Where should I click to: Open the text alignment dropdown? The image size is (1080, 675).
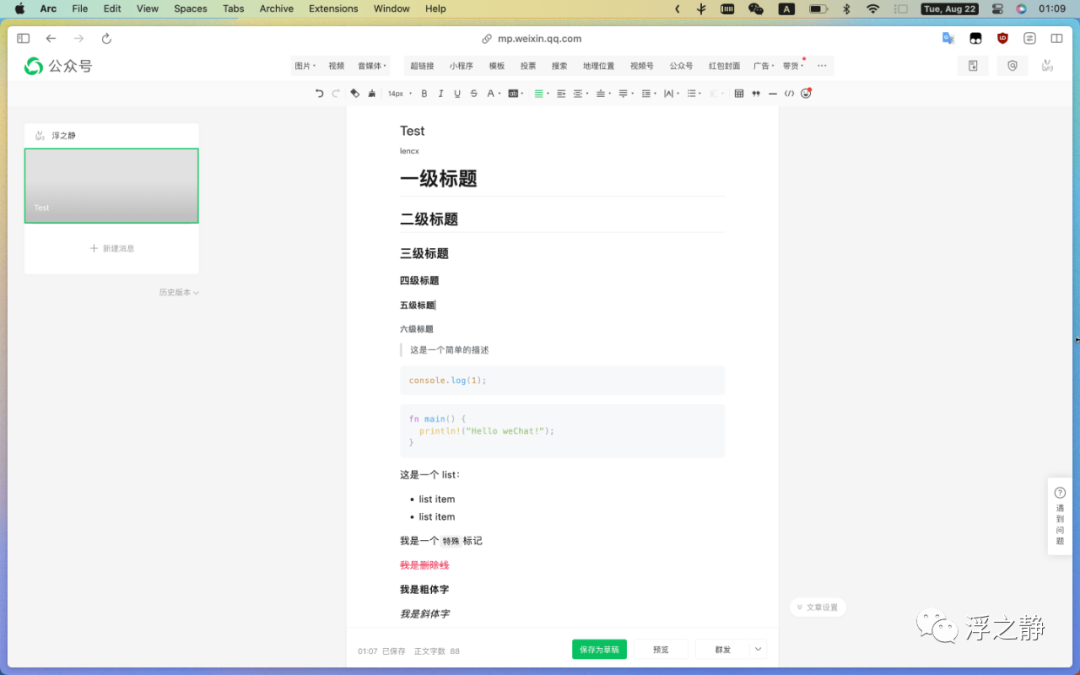coord(541,94)
